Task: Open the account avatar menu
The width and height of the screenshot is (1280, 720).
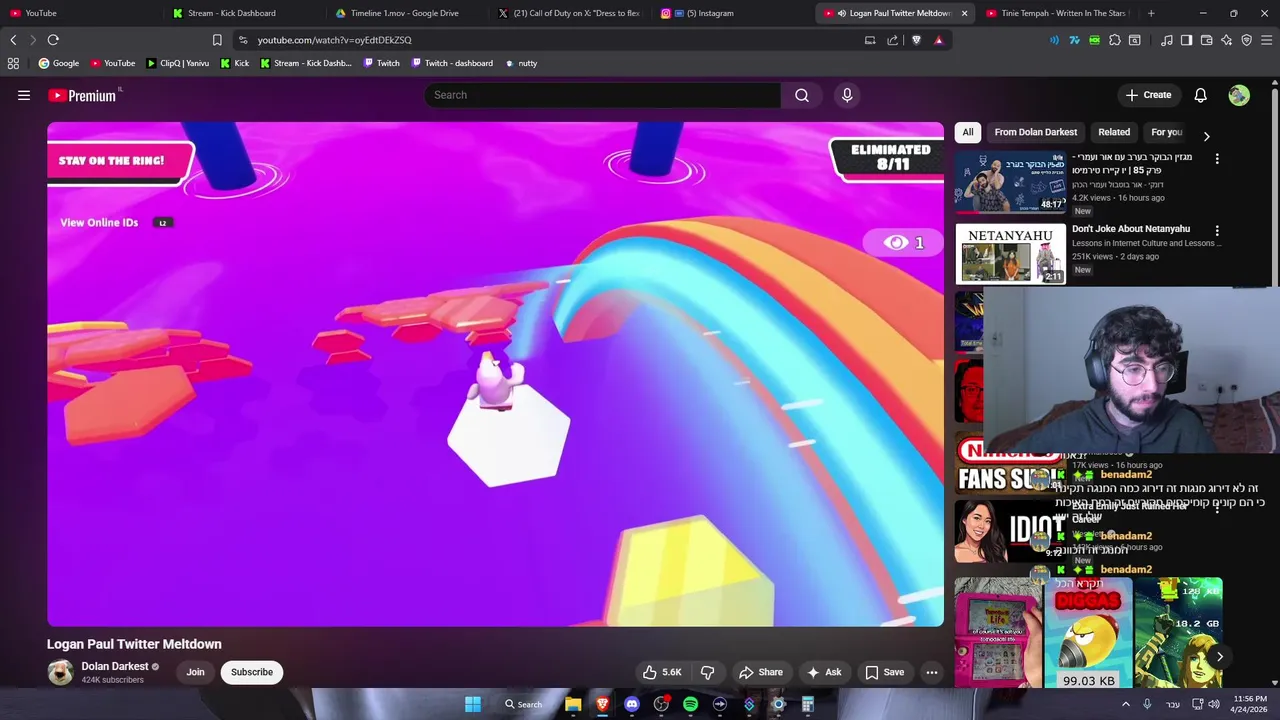Action: click(1239, 95)
